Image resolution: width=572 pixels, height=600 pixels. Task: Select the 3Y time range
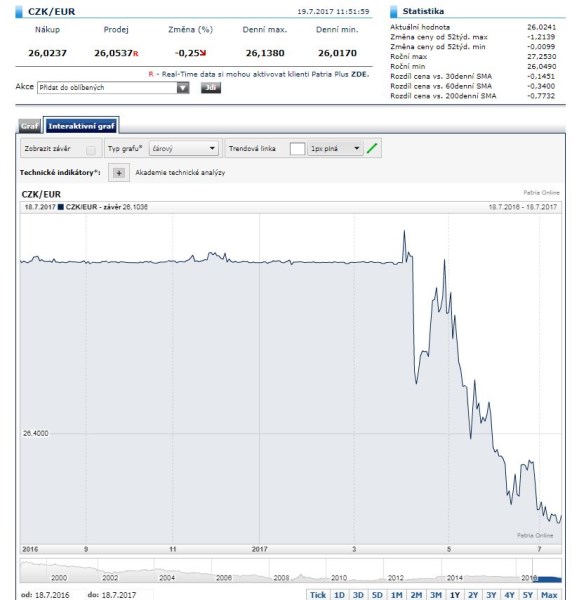(491, 595)
